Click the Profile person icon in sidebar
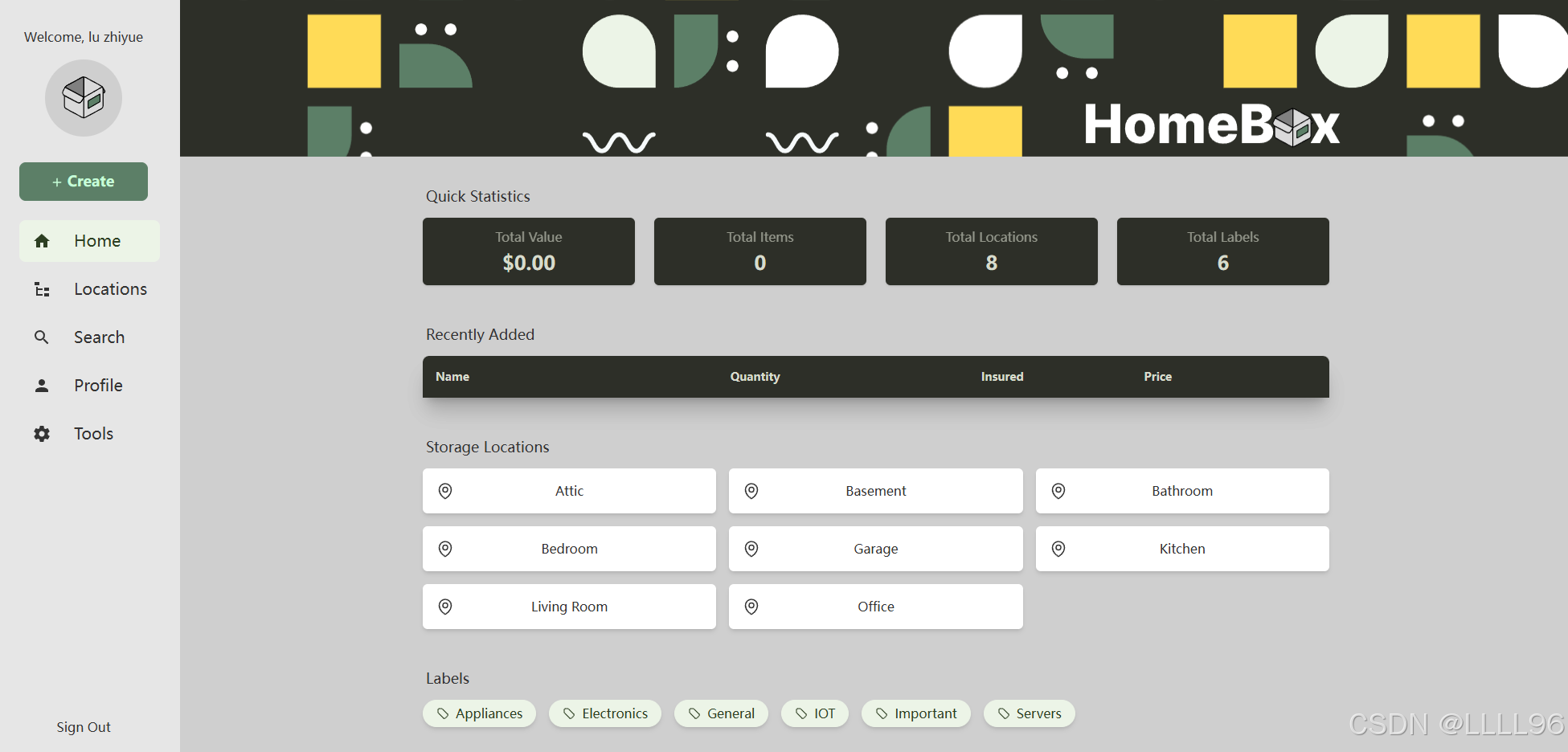The width and height of the screenshot is (1568, 752). click(x=42, y=386)
